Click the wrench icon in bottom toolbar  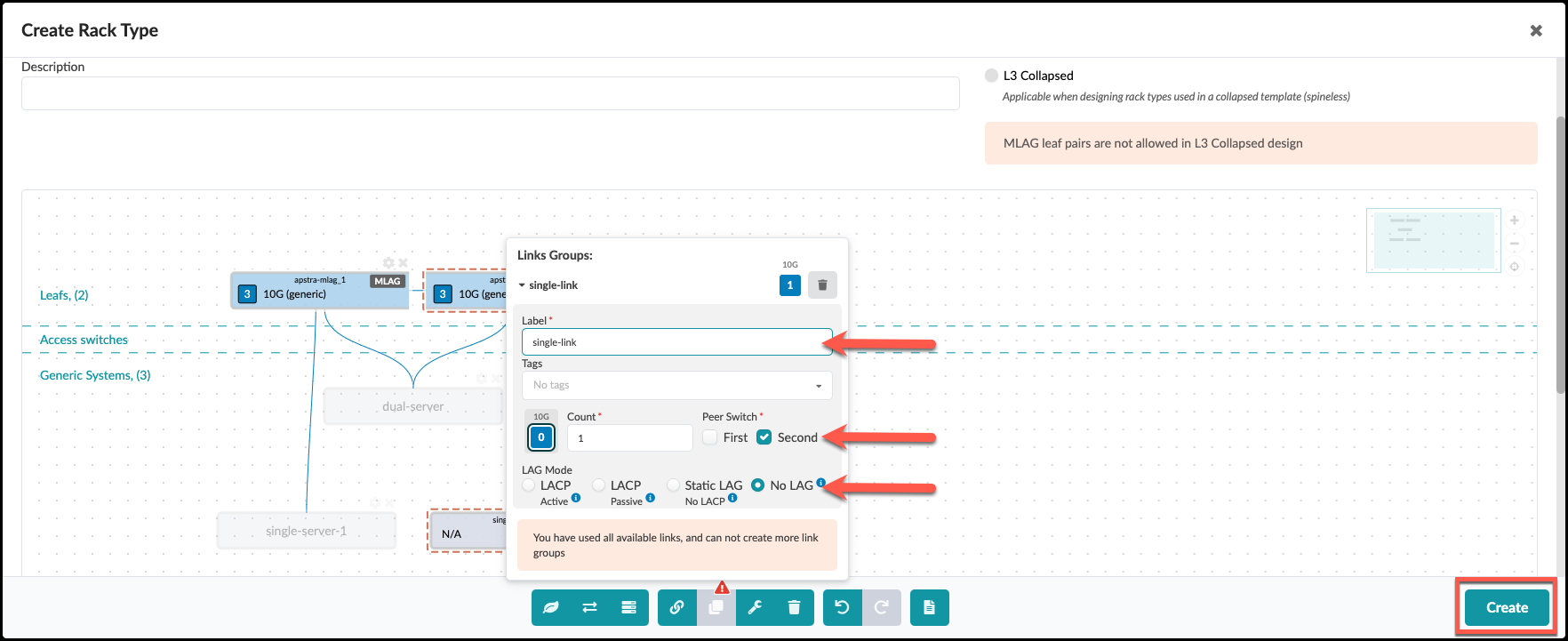pyautogui.click(x=756, y=608)
